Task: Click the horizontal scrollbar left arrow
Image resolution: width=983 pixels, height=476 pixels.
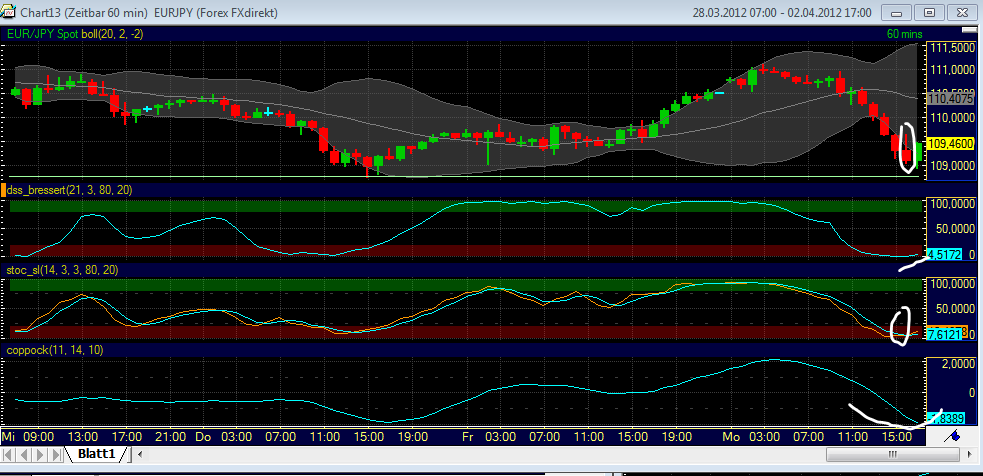Action: (140, 453)
